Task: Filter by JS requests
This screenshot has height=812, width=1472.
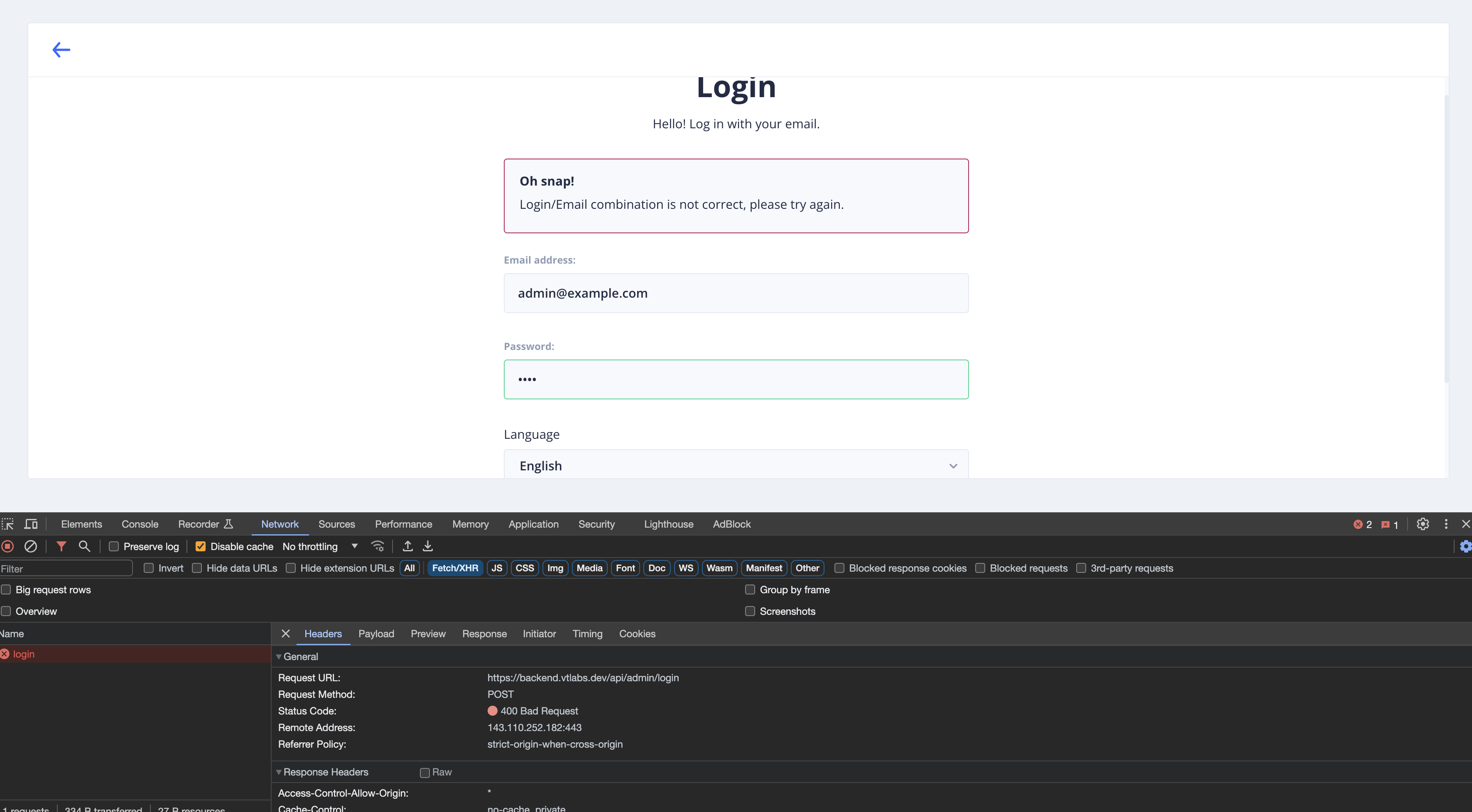Action: (497, 568)
